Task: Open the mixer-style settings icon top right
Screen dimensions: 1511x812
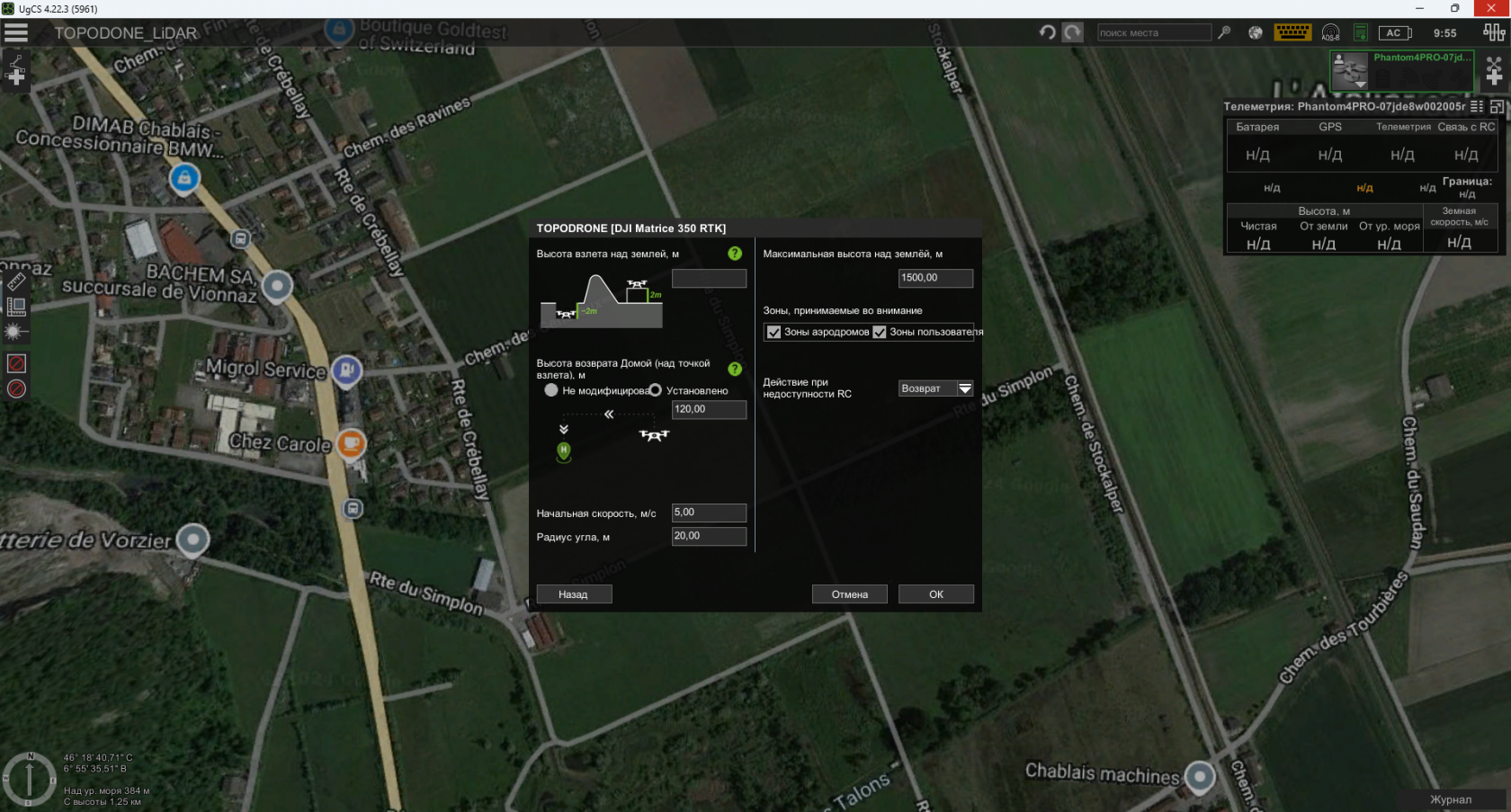Action: pyautogui.click(x=1494, y=33)
